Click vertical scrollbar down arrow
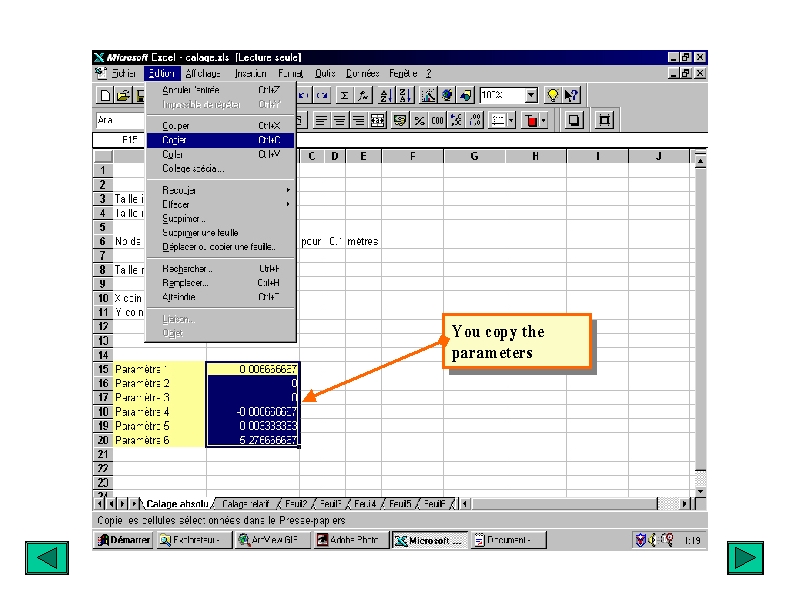Screen dimensions: 800x600 tap(701, 491)
